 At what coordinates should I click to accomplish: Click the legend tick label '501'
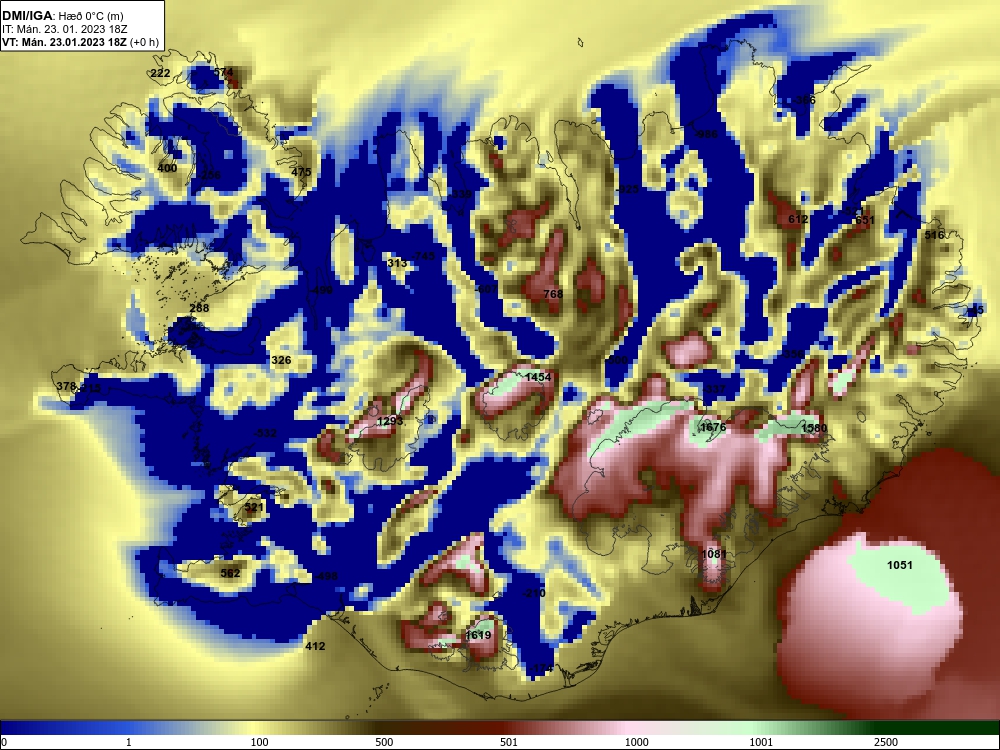(x=508, y=742)
